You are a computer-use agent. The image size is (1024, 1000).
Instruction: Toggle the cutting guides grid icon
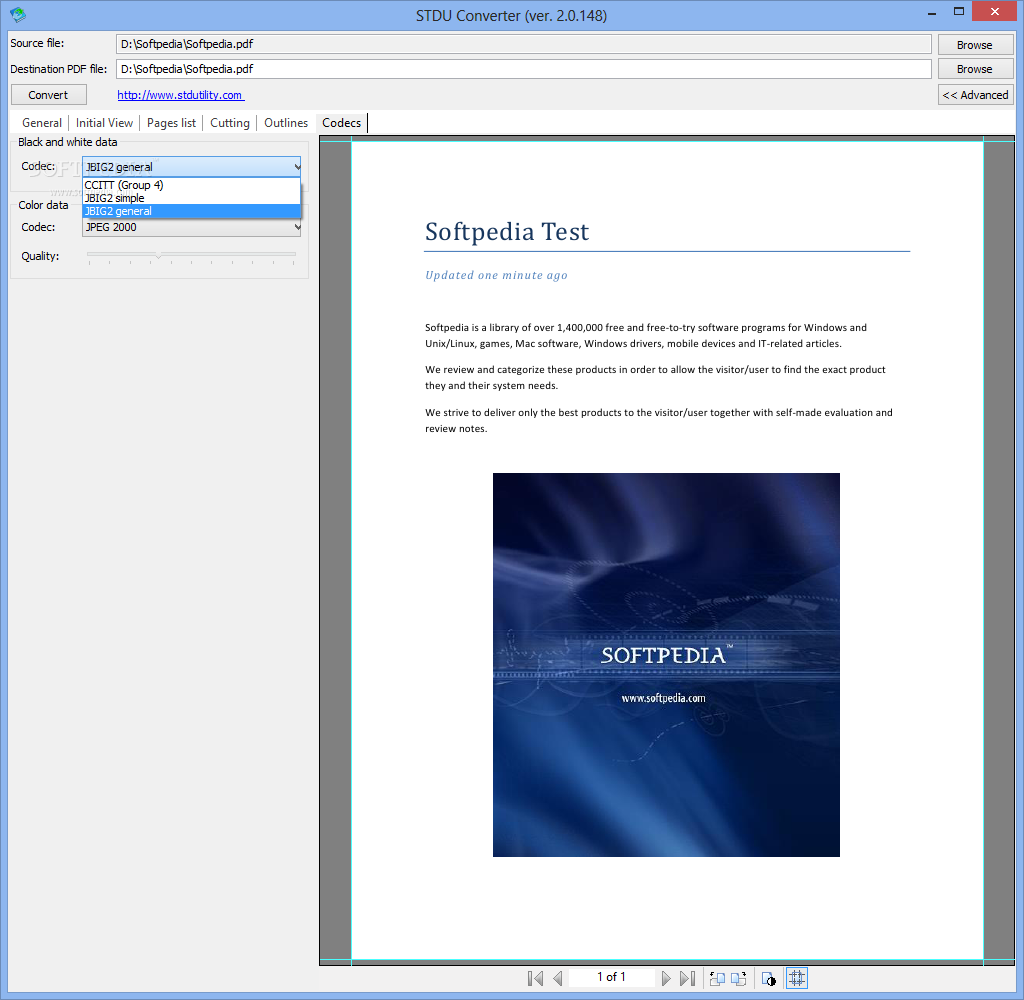(797, 978)
